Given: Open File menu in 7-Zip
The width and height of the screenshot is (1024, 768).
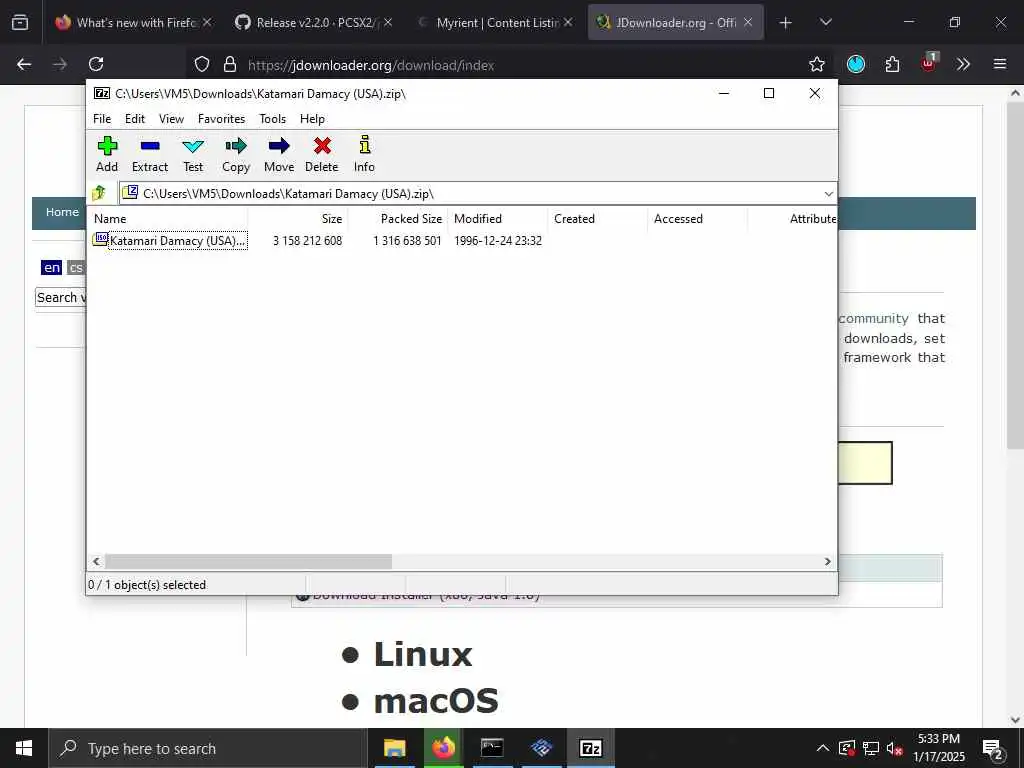Looking at the screenshot, I should tap(102, 119).
